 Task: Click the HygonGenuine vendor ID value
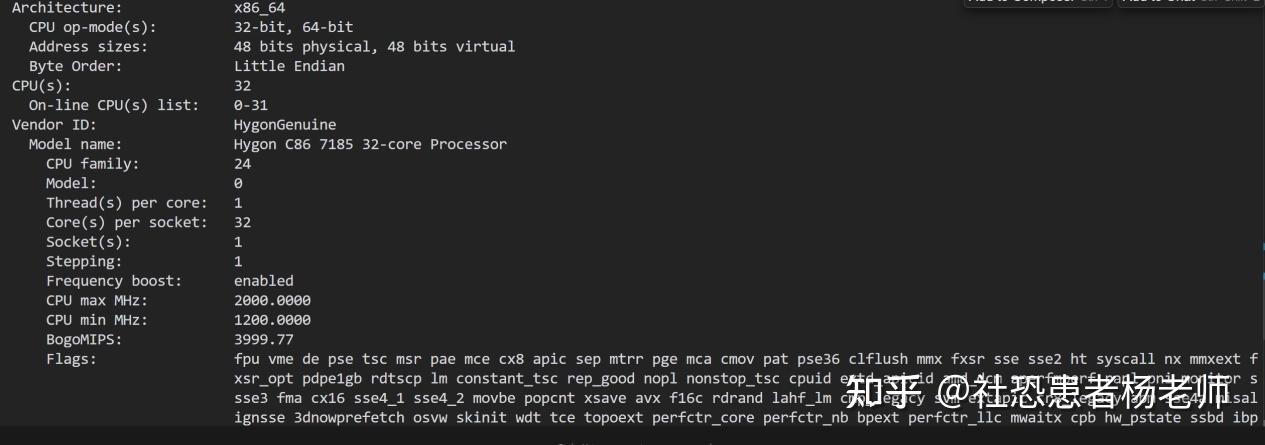click(x=285, y=125)
